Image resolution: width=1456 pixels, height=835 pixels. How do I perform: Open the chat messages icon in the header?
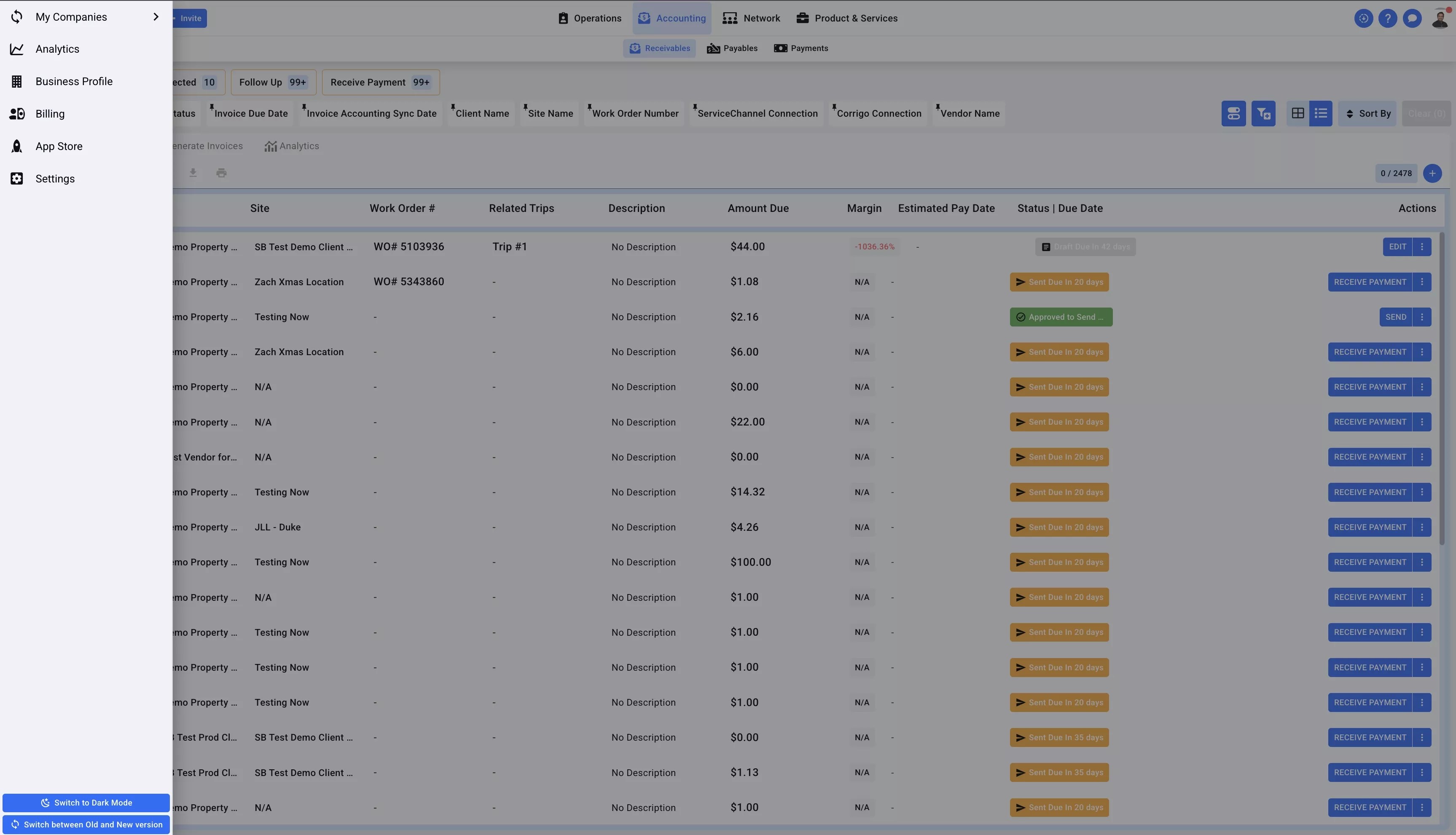pyautogui.click(x=1413, y=18)
